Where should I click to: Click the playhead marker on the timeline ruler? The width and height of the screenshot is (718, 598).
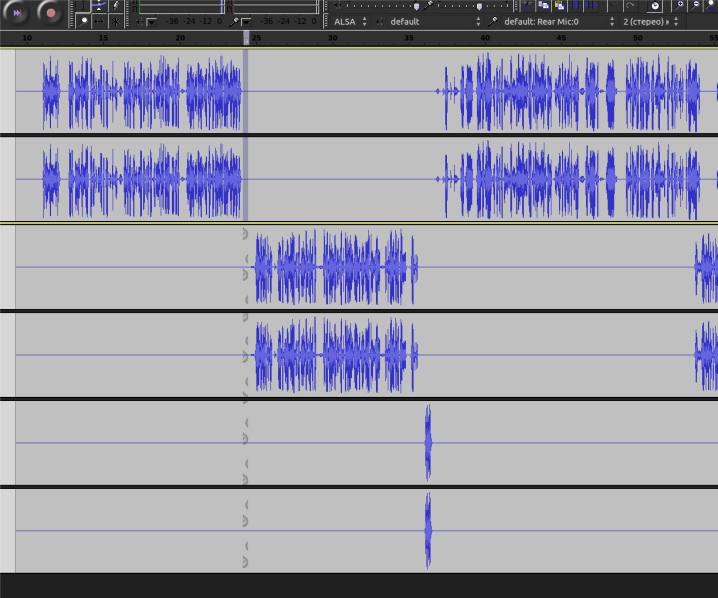[246, 38]
